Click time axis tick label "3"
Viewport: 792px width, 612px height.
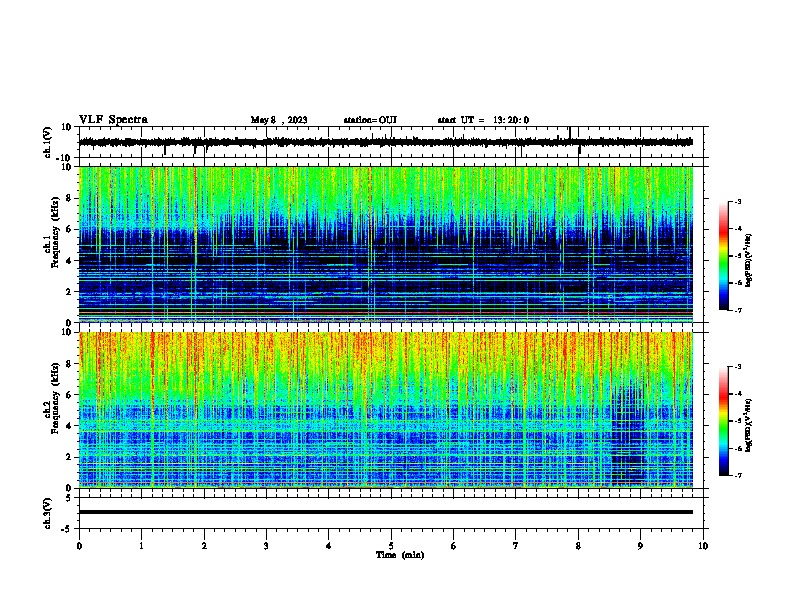(x=266, y=546)
